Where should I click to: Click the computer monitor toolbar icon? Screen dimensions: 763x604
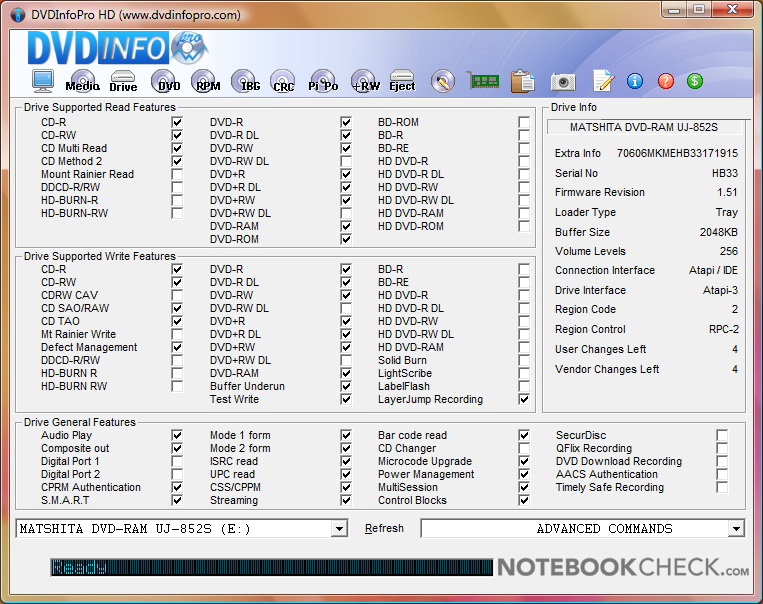tap(43, 81)
